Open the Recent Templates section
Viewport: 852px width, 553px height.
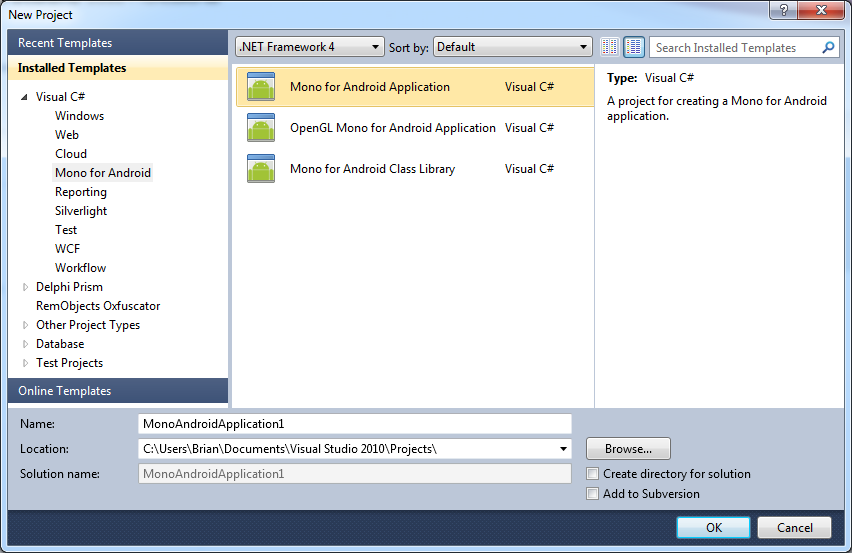click(x=118, y=43)
